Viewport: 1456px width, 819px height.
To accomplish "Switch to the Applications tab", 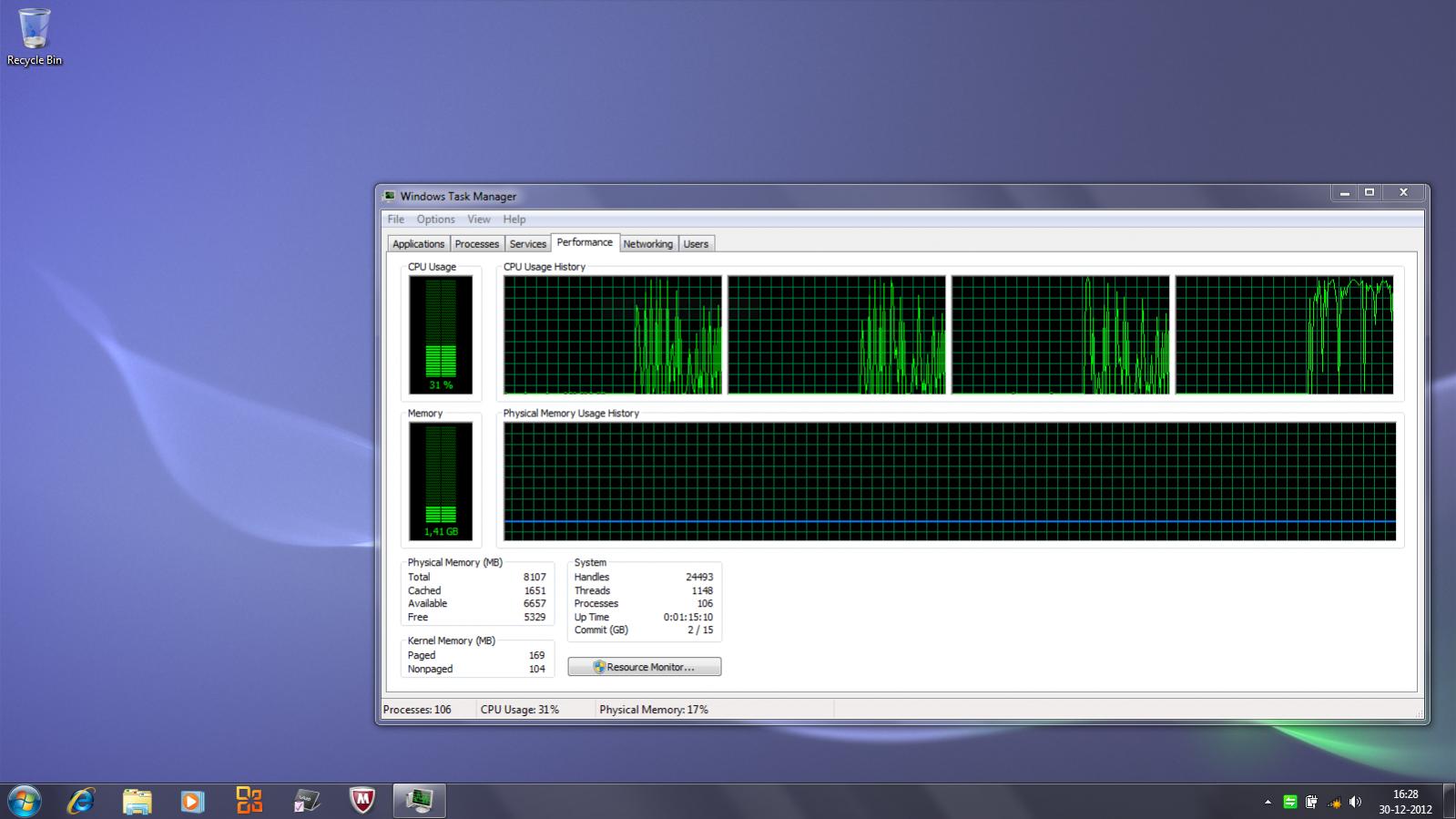I will pyautogui.click(x=418, y=244).
